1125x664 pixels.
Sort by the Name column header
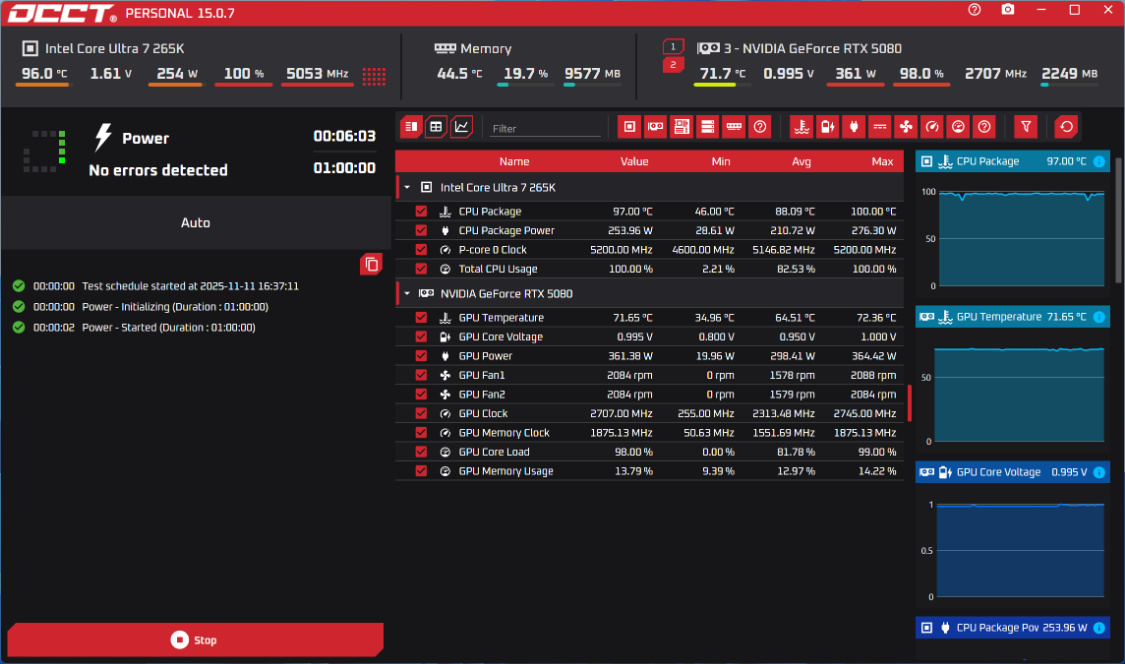514,162
